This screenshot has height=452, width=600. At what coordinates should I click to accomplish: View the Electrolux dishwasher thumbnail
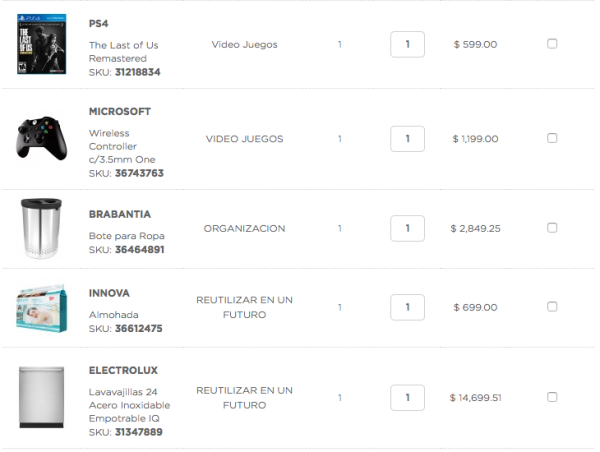click(41, 397)
